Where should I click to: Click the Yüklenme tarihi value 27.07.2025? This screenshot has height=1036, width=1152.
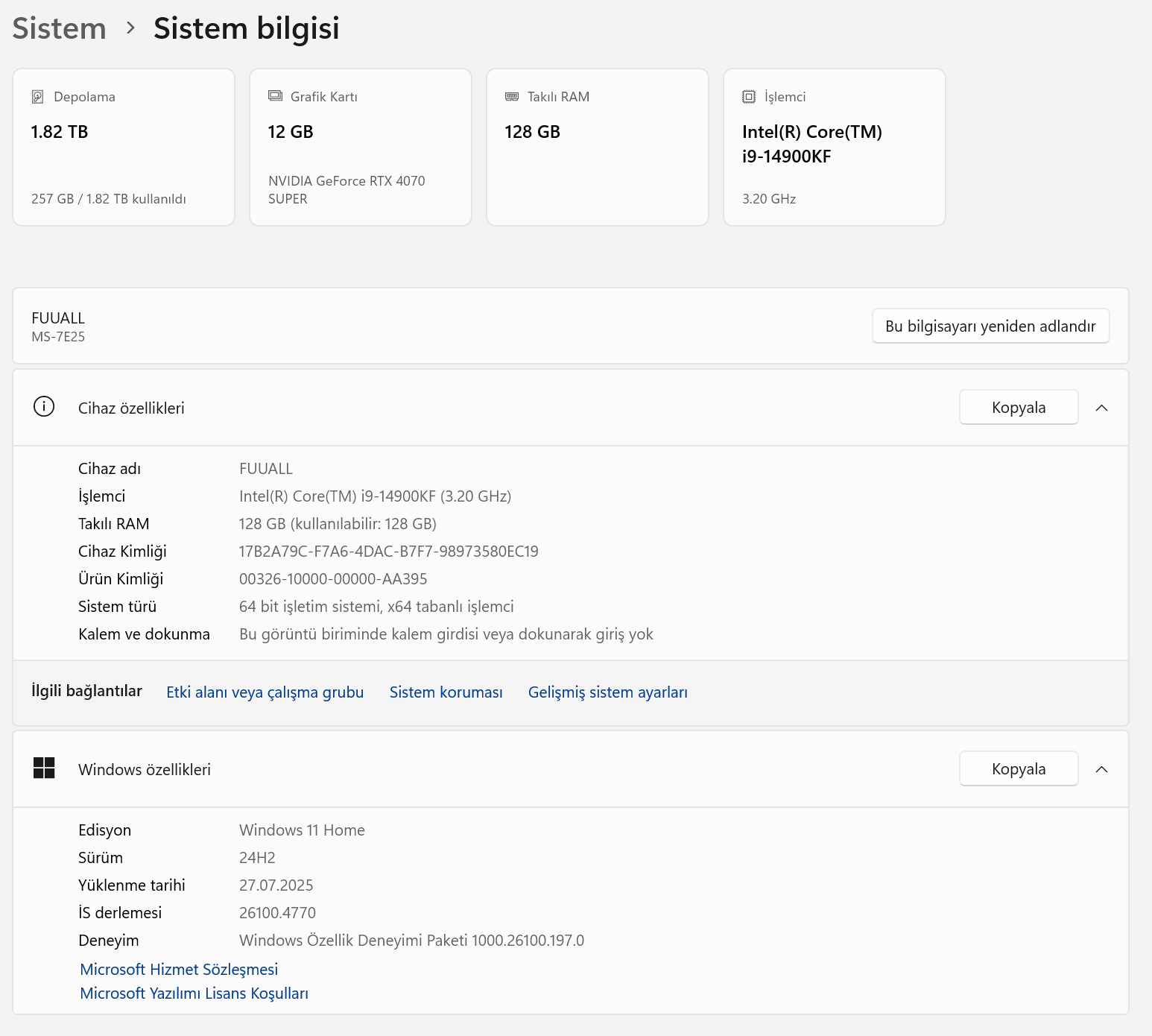coord(276,885)
